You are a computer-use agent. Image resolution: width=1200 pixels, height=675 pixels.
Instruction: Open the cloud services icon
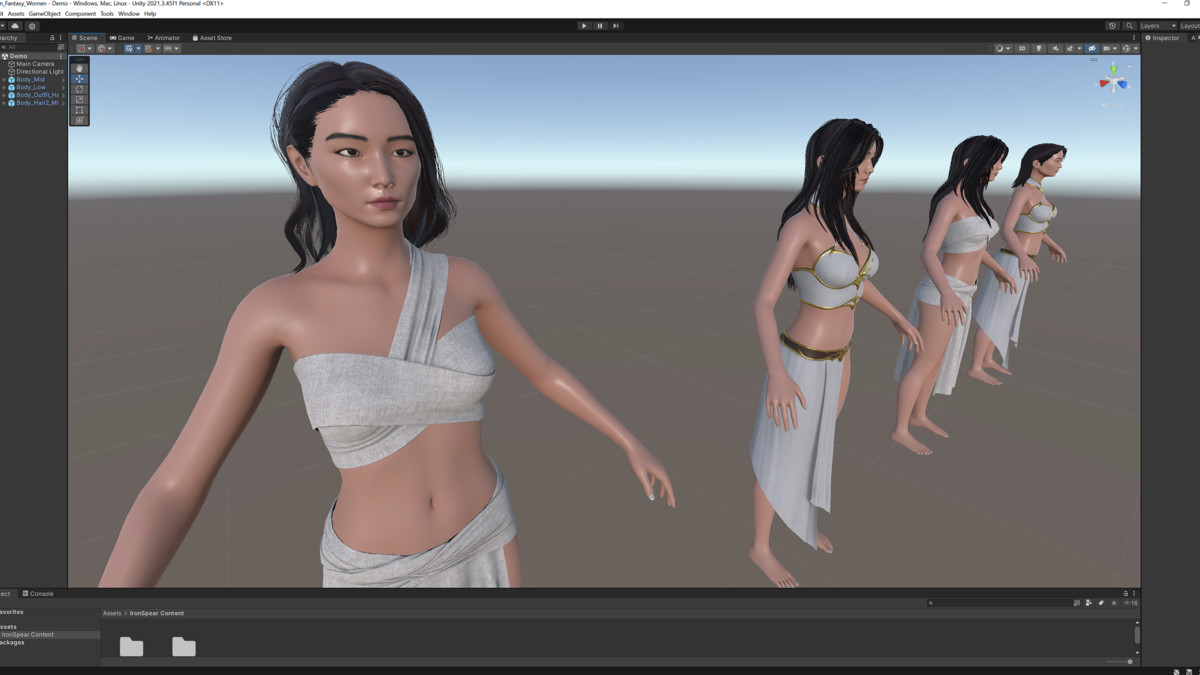(x=15, y=26)
